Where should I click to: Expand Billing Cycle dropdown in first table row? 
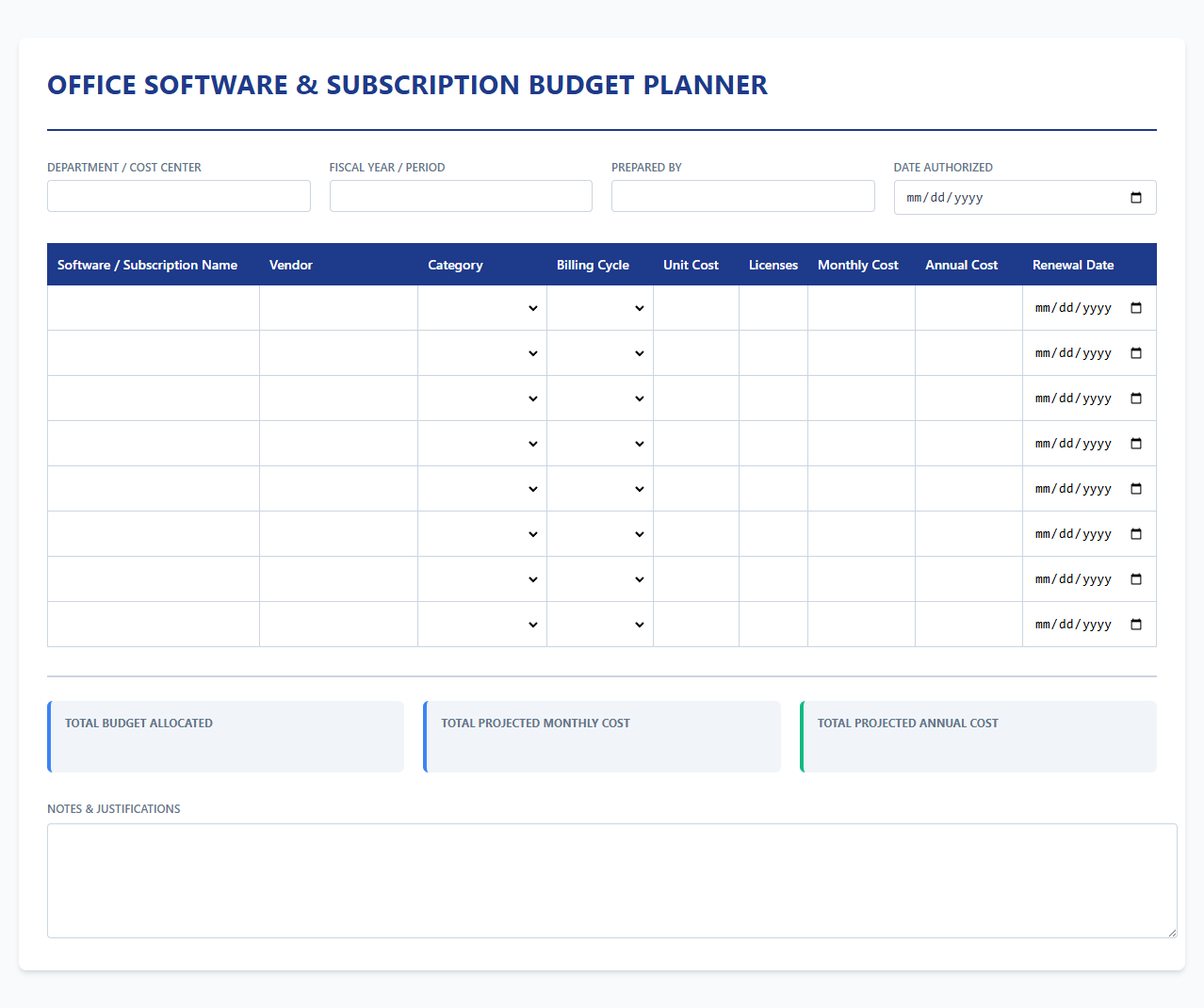(600, 308)
